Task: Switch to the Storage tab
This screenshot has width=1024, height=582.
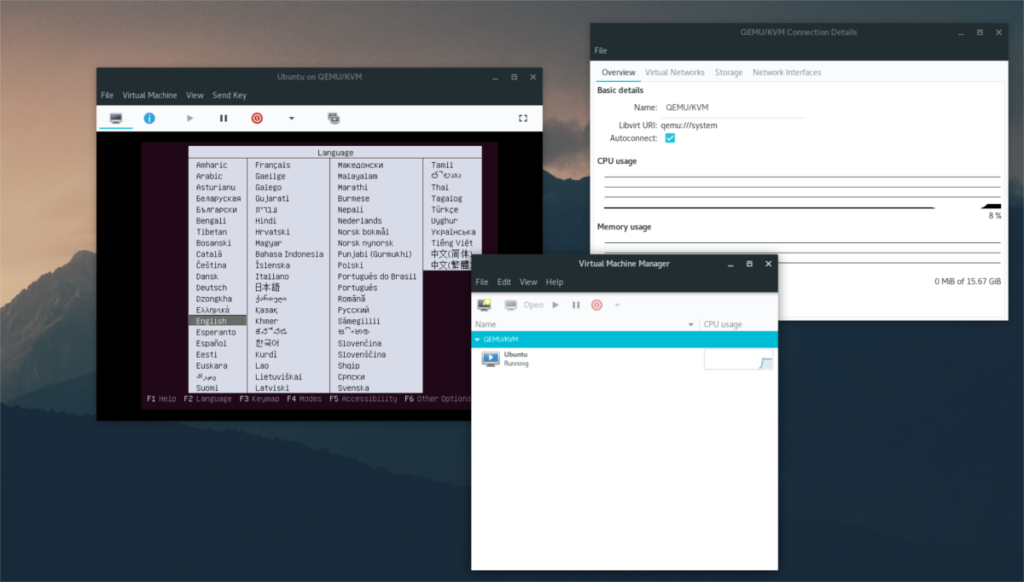Action: [x=728, y=72]
